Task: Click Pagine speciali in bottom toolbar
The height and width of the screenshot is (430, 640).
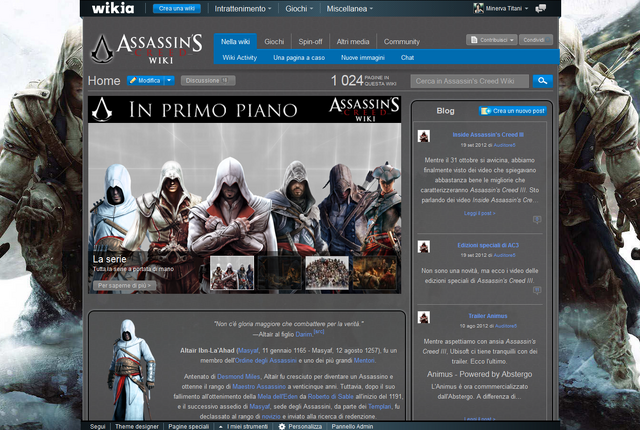Action: (x=189, y=426)
